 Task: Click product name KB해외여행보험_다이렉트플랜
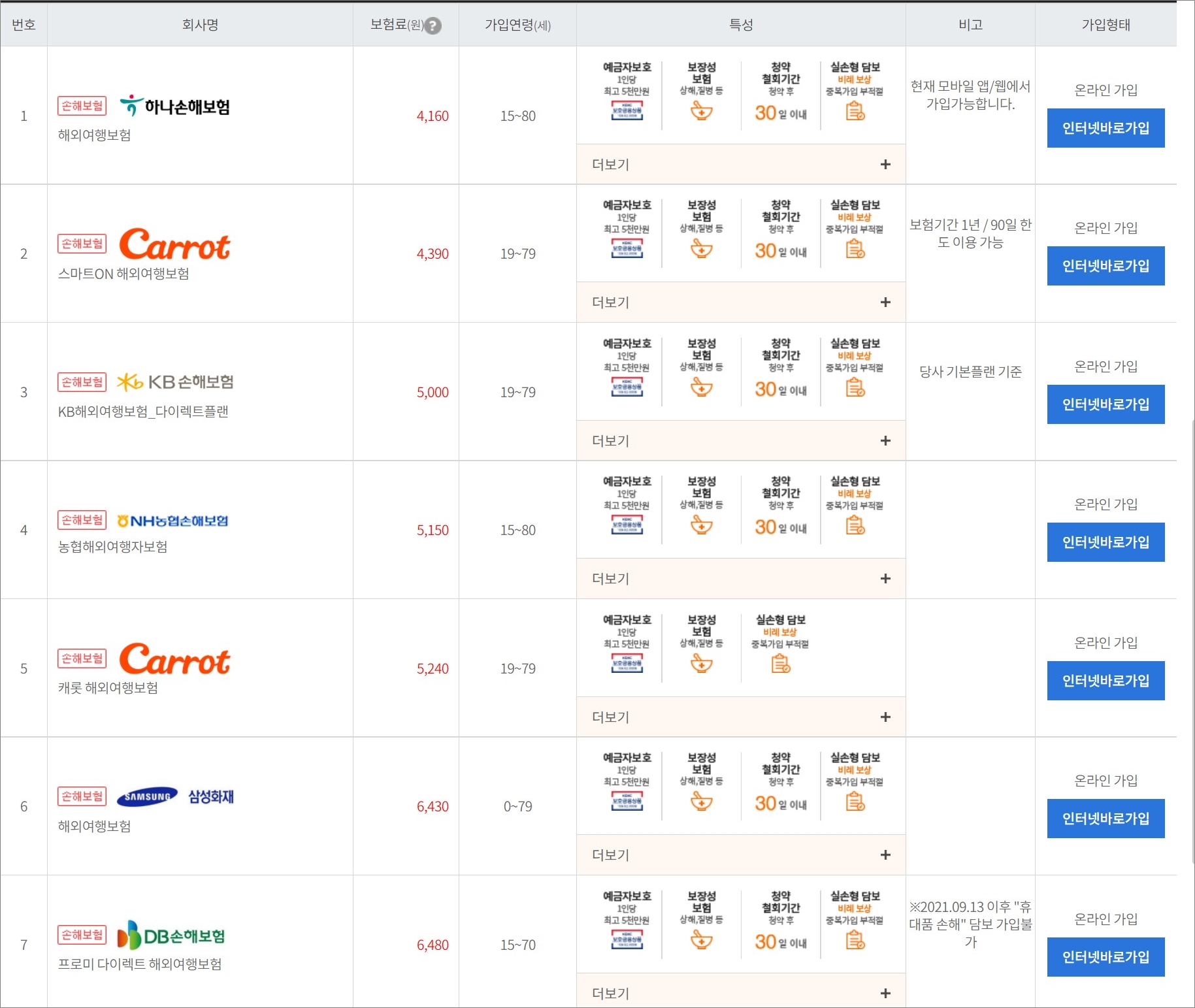click(x=143, y=412)
